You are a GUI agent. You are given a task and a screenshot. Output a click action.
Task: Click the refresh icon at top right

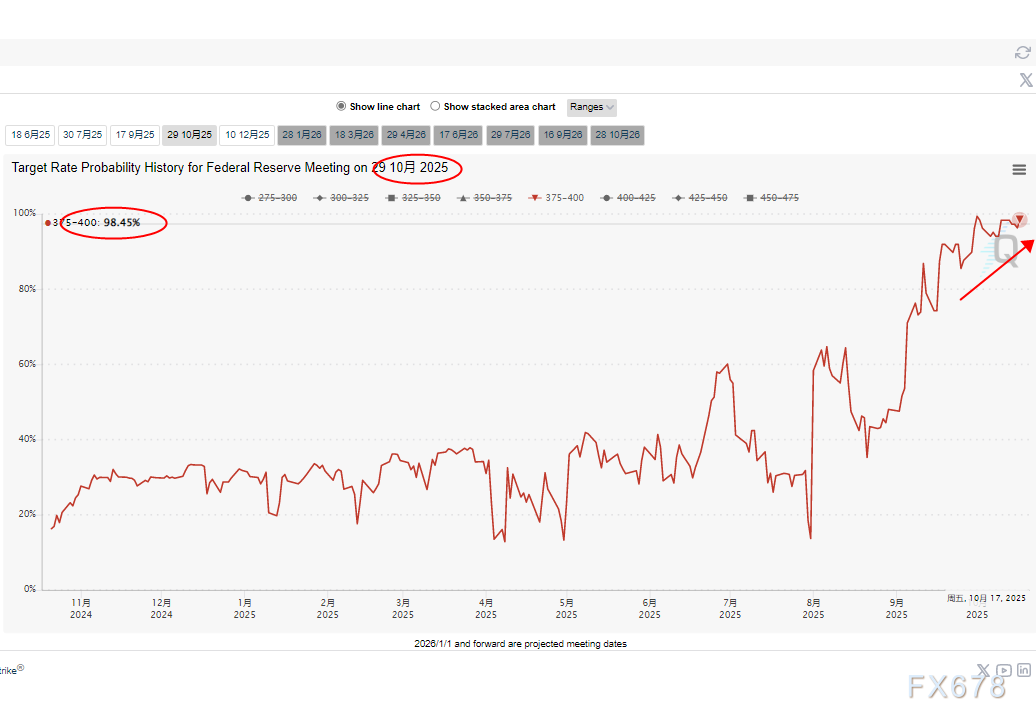1022,52
